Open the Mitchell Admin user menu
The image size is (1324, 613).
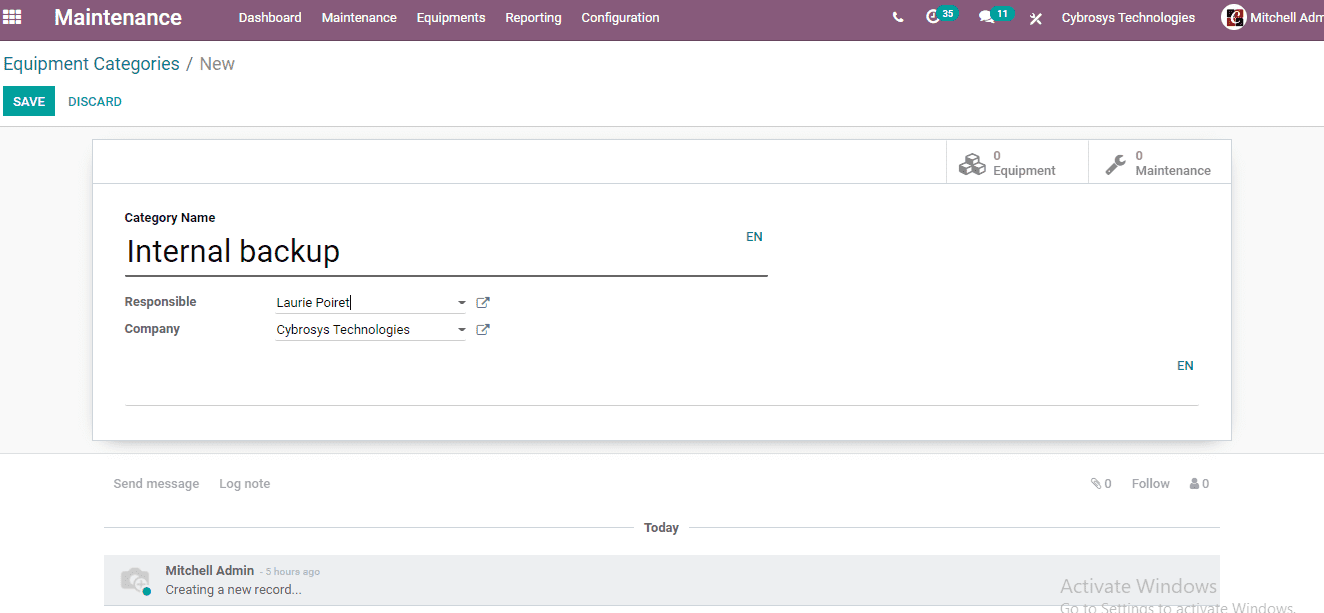tap(1273, 18)
